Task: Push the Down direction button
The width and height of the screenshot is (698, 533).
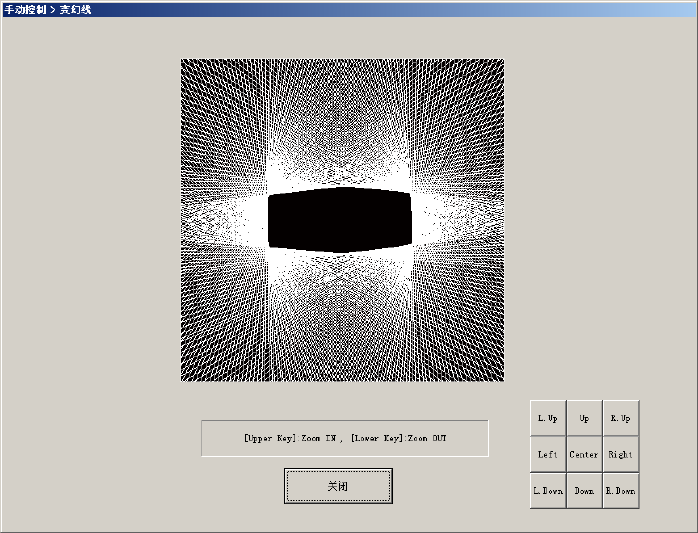Action: coord(584,491)
